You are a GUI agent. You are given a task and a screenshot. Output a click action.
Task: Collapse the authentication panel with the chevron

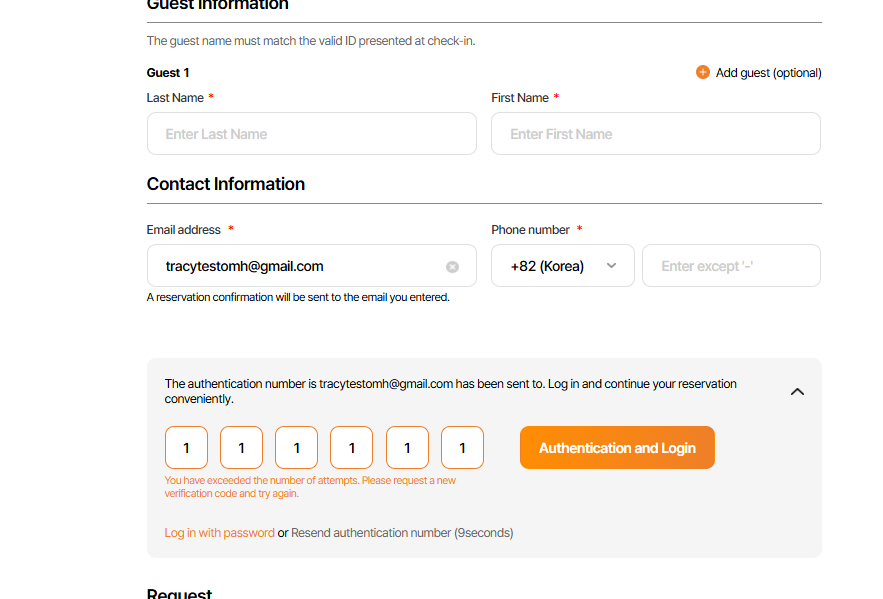click(797, 391)
